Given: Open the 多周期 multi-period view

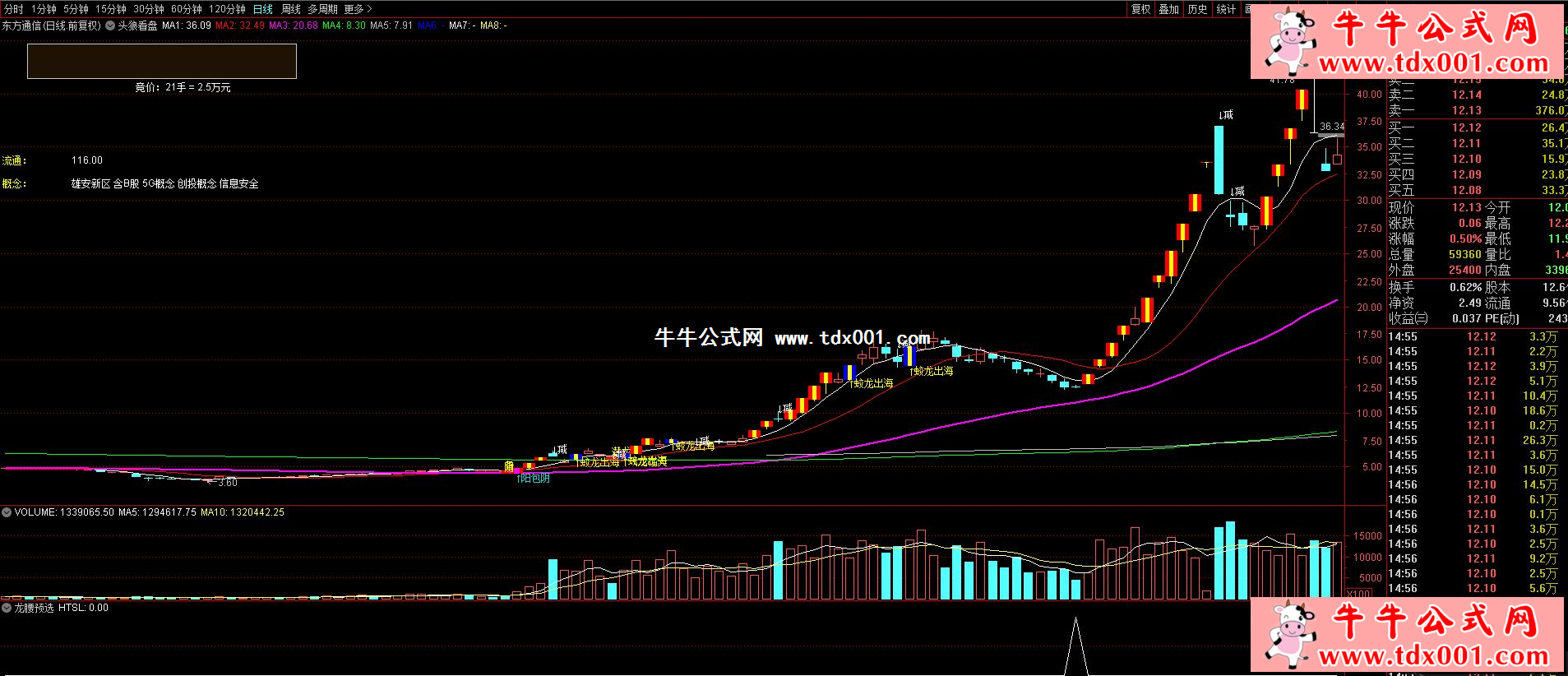Looking at the screenshot, I should 322,9.
